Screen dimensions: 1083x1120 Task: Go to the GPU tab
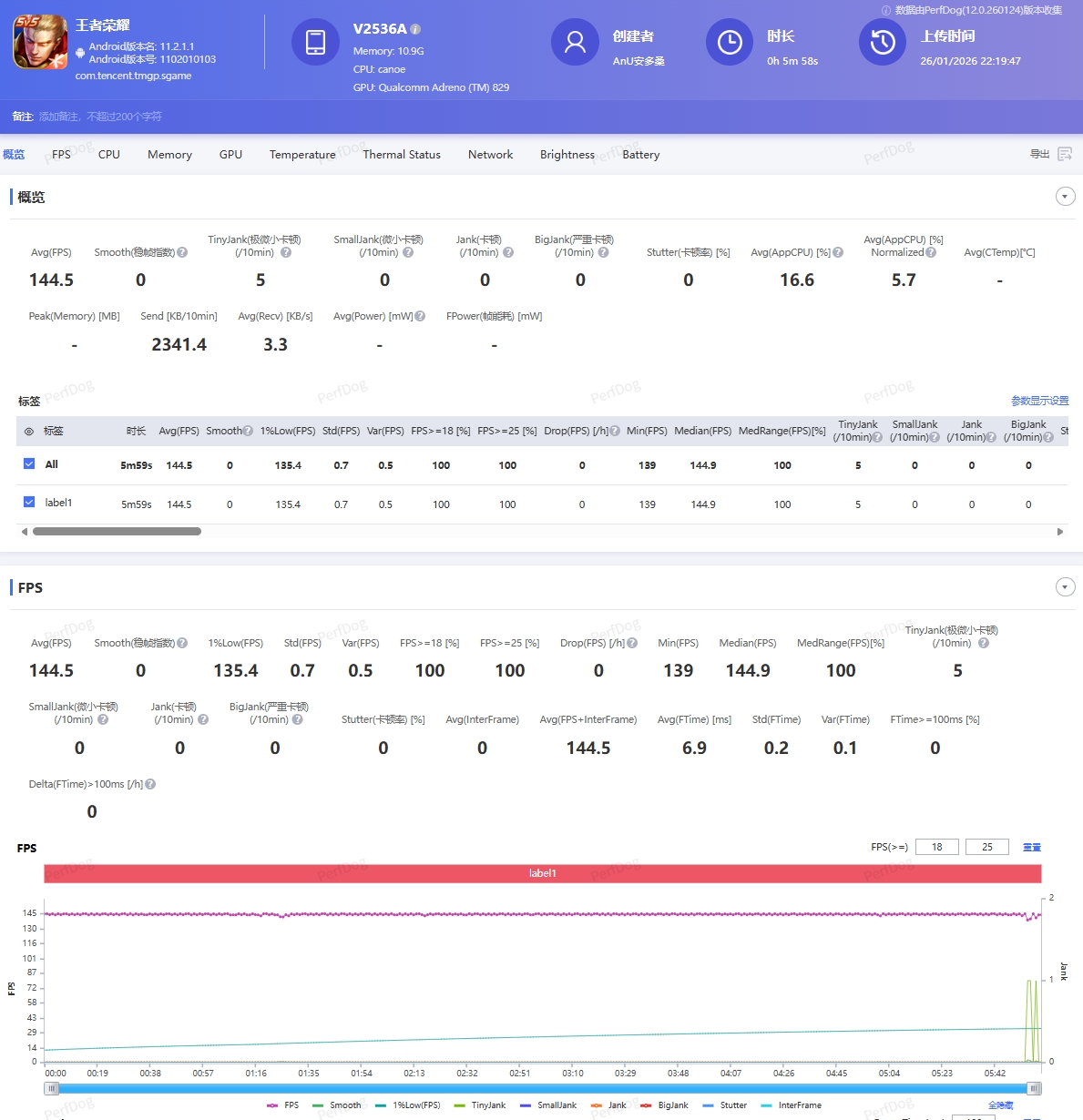pos(230,155)
